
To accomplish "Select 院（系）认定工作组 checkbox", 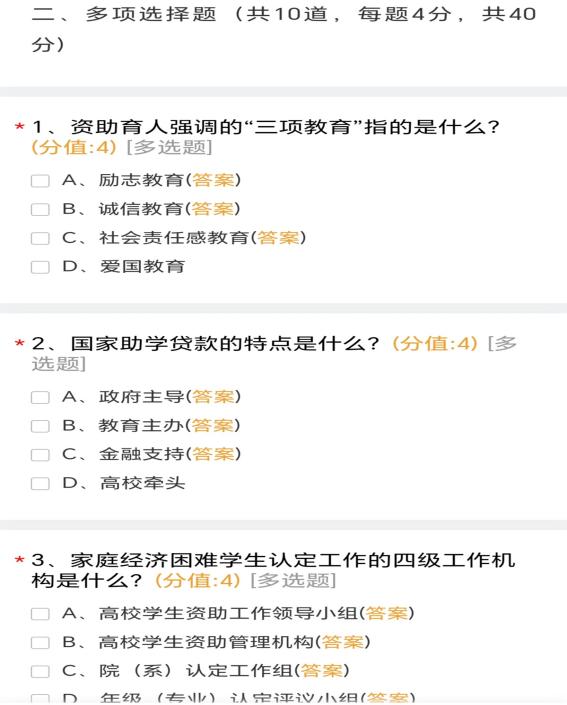I will click(x=40, y=672).
